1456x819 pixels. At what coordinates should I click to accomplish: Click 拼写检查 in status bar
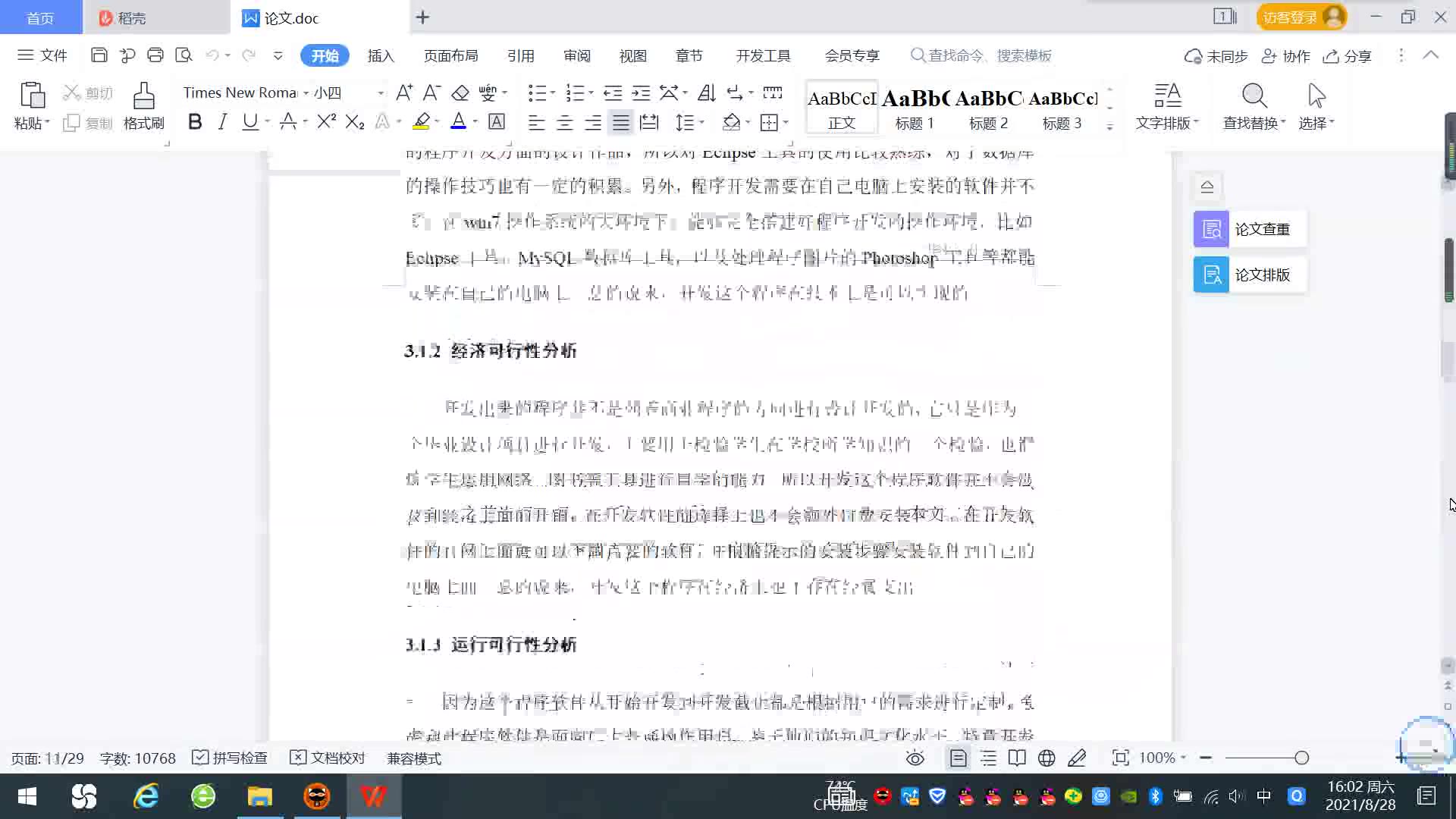230,758
